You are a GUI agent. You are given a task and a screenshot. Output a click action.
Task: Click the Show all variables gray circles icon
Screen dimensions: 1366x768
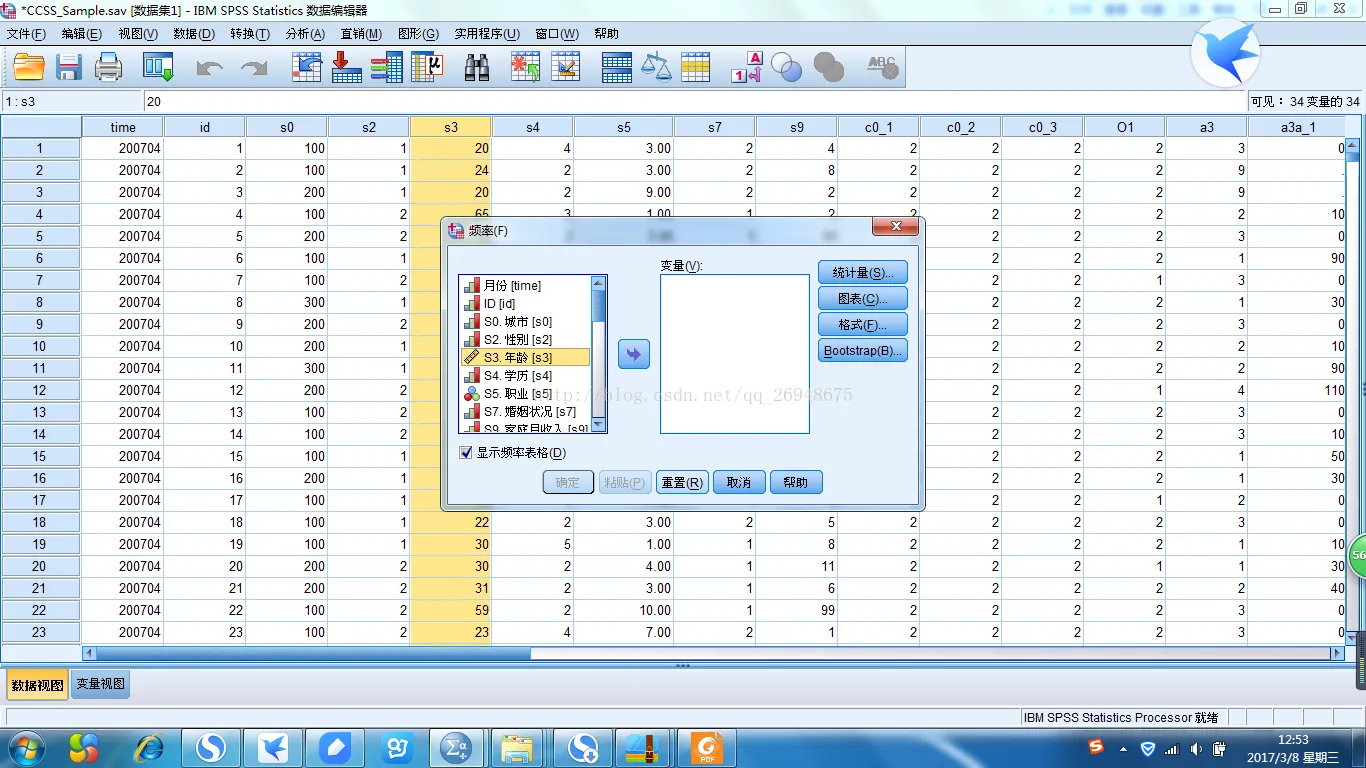pyautogui.click(x=828, y=67)
